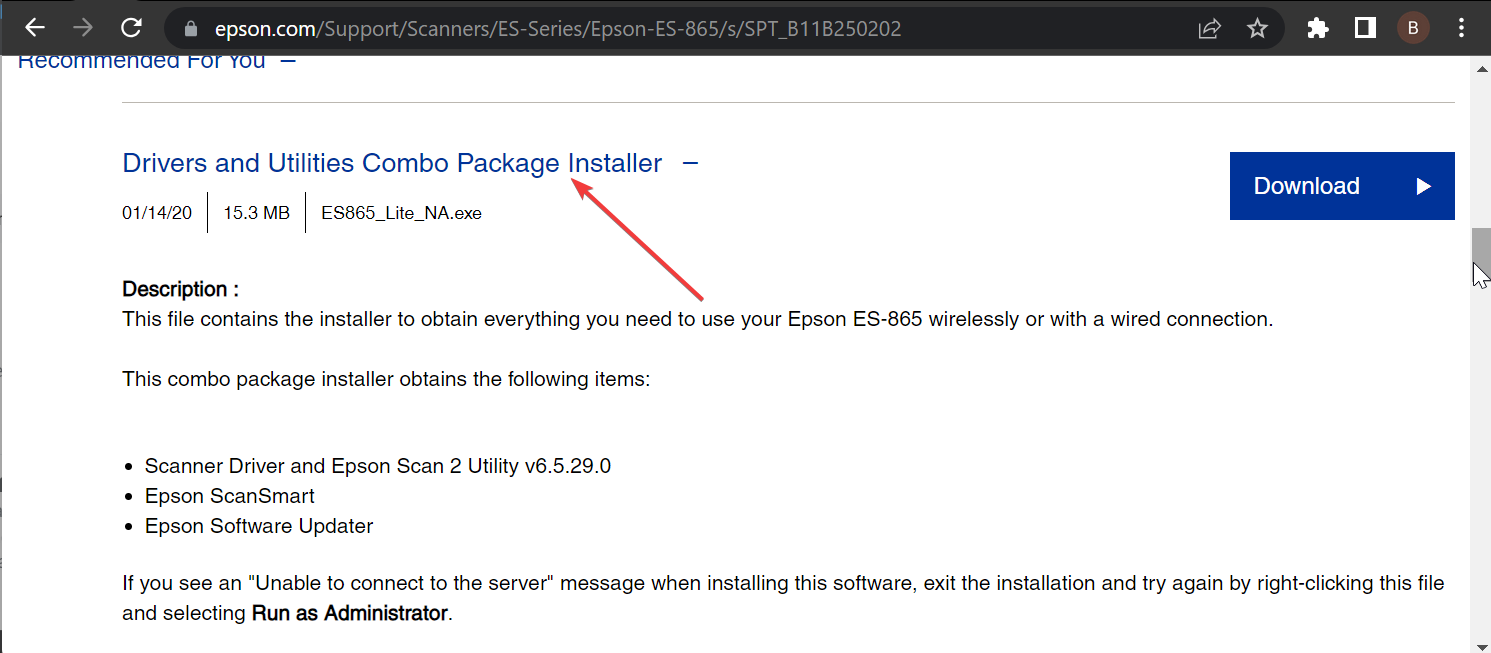The height and width of the screenshot is (653, 1491).
Task: Click the play arrow on Download button
Action: coord(1424,186)
